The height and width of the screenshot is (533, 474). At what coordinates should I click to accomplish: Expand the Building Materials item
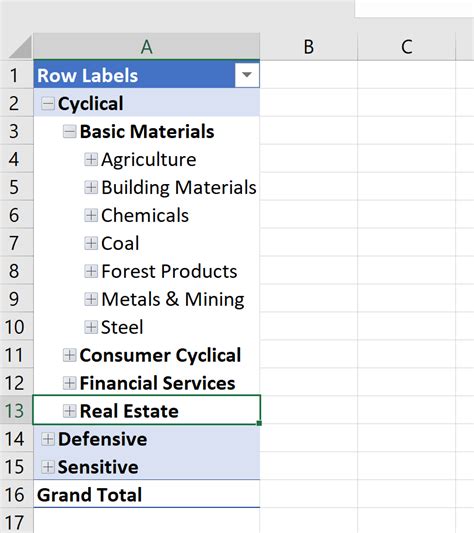tap(91, 187)
